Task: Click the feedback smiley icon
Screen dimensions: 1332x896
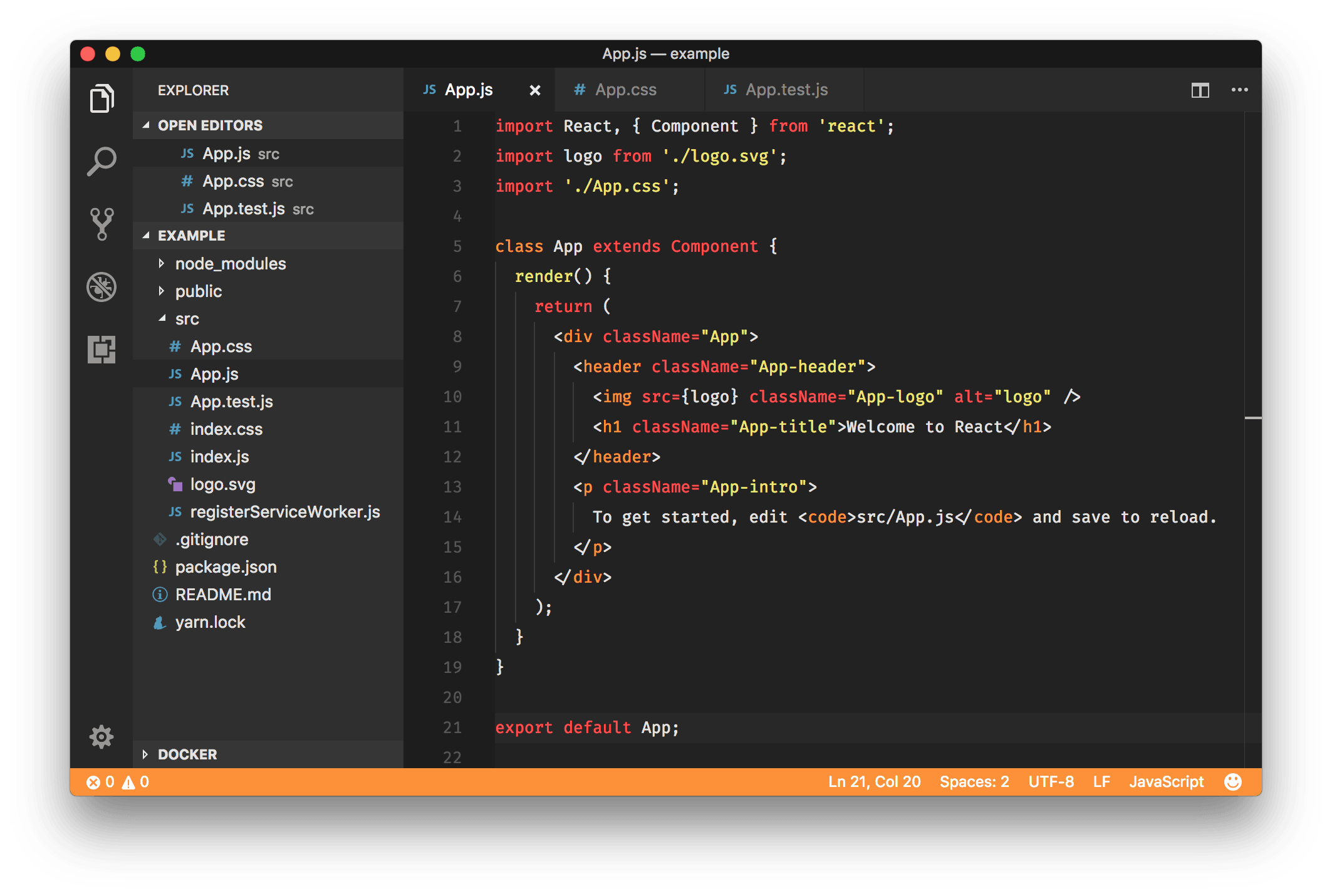Action: click(1232, 782)
